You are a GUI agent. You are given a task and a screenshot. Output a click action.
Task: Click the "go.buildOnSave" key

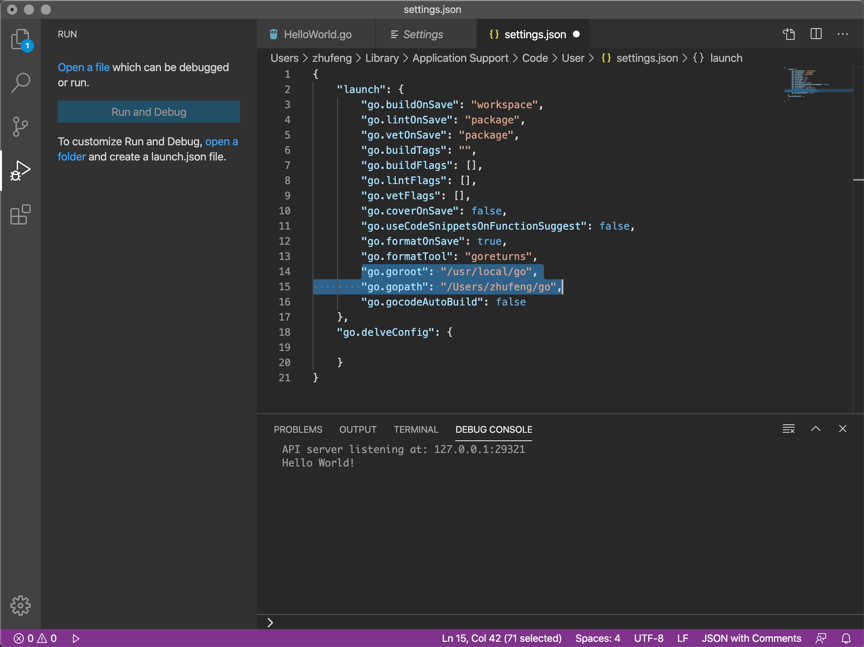409,105
